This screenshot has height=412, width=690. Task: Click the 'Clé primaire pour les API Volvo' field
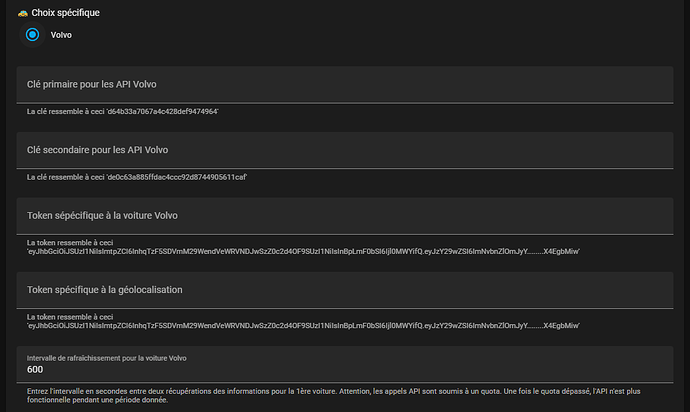(x=345, y=85)
